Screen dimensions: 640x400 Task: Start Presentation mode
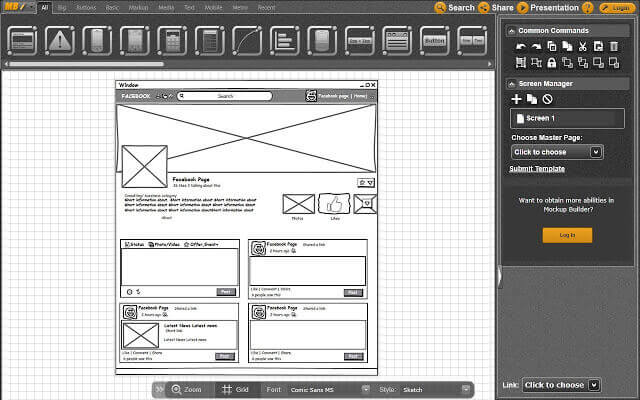(548, 8)
